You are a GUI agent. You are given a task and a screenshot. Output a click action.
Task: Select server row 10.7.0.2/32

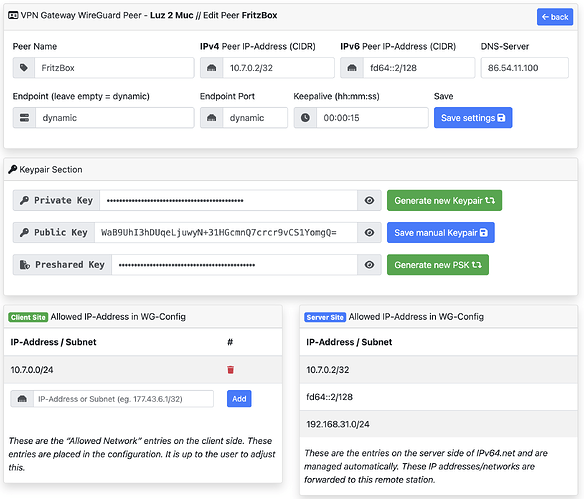click(439, 370)
